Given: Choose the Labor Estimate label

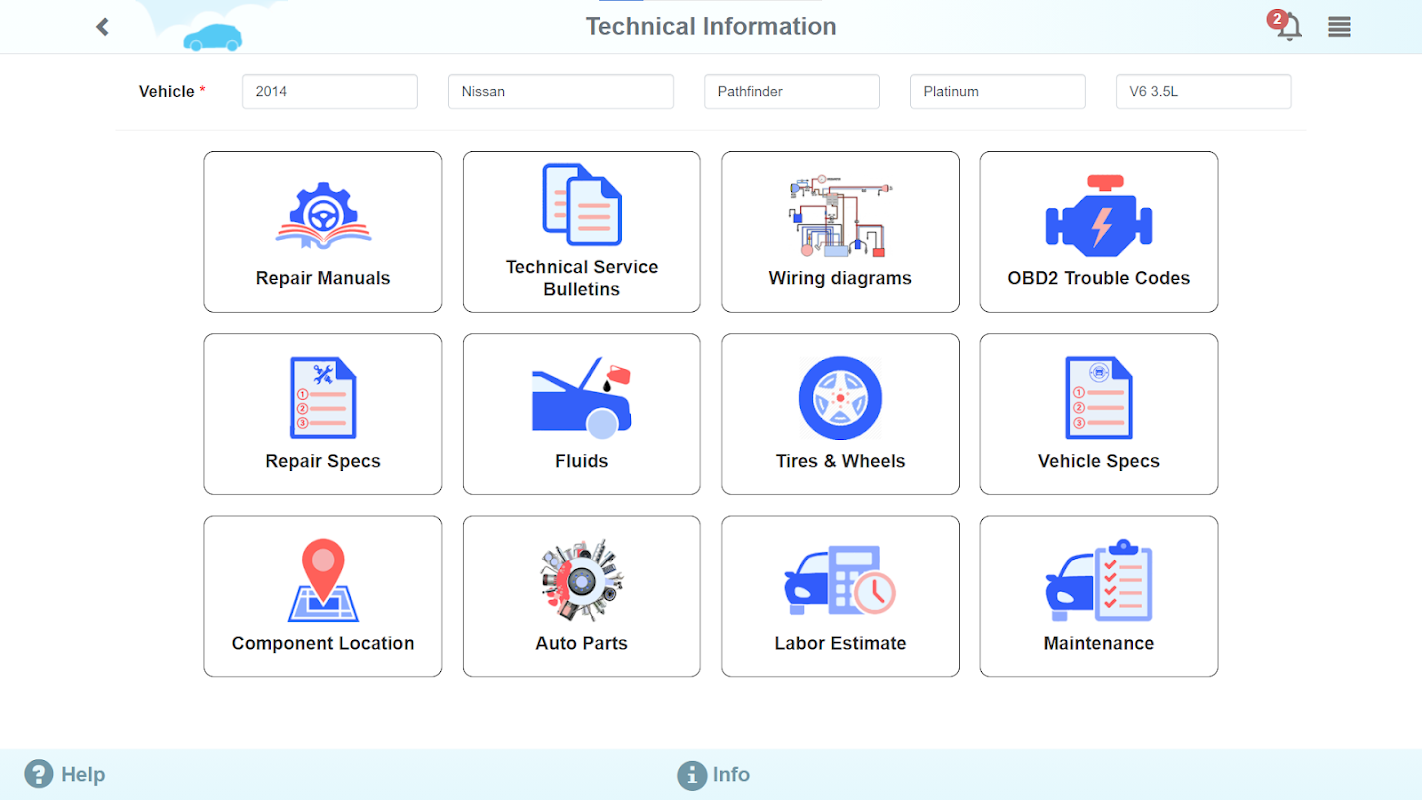Looking at the screenshot, I should coord(840,643).
